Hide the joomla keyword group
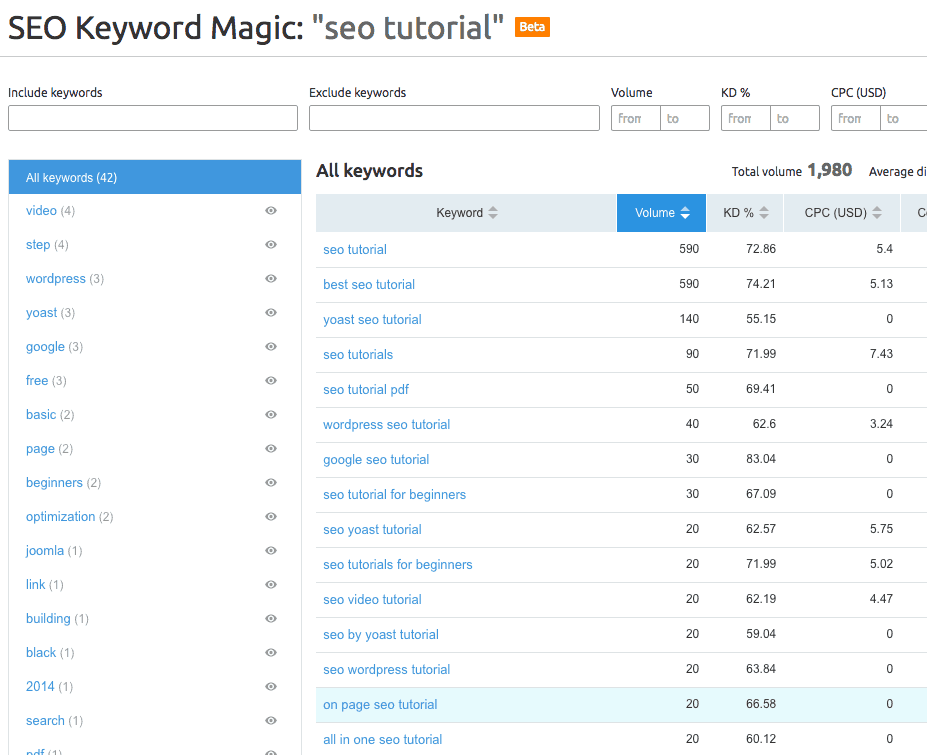The width and height of the screenshot is (927, 755). [270, 551]
